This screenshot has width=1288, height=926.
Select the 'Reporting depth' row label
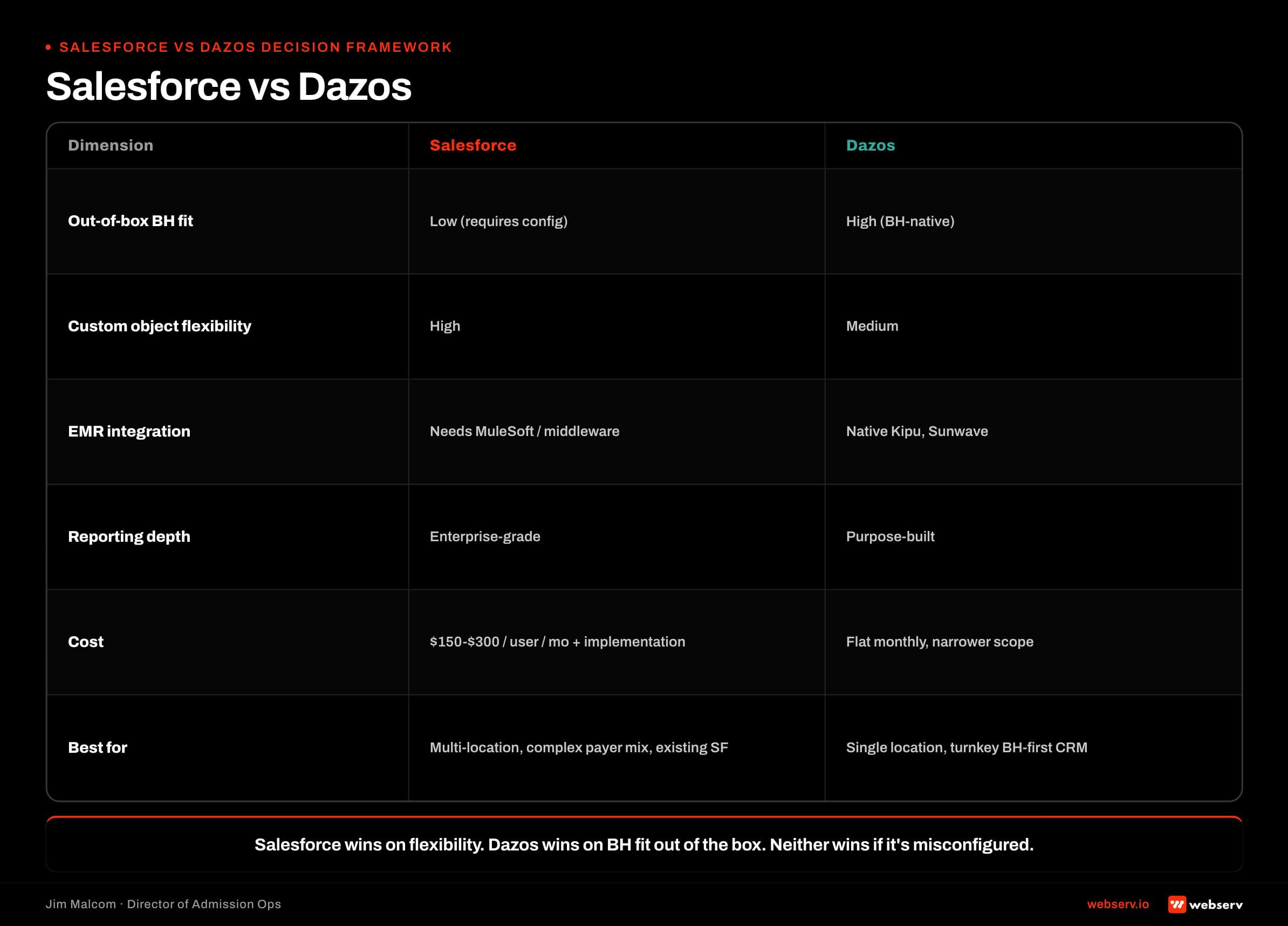coord(129,536)
